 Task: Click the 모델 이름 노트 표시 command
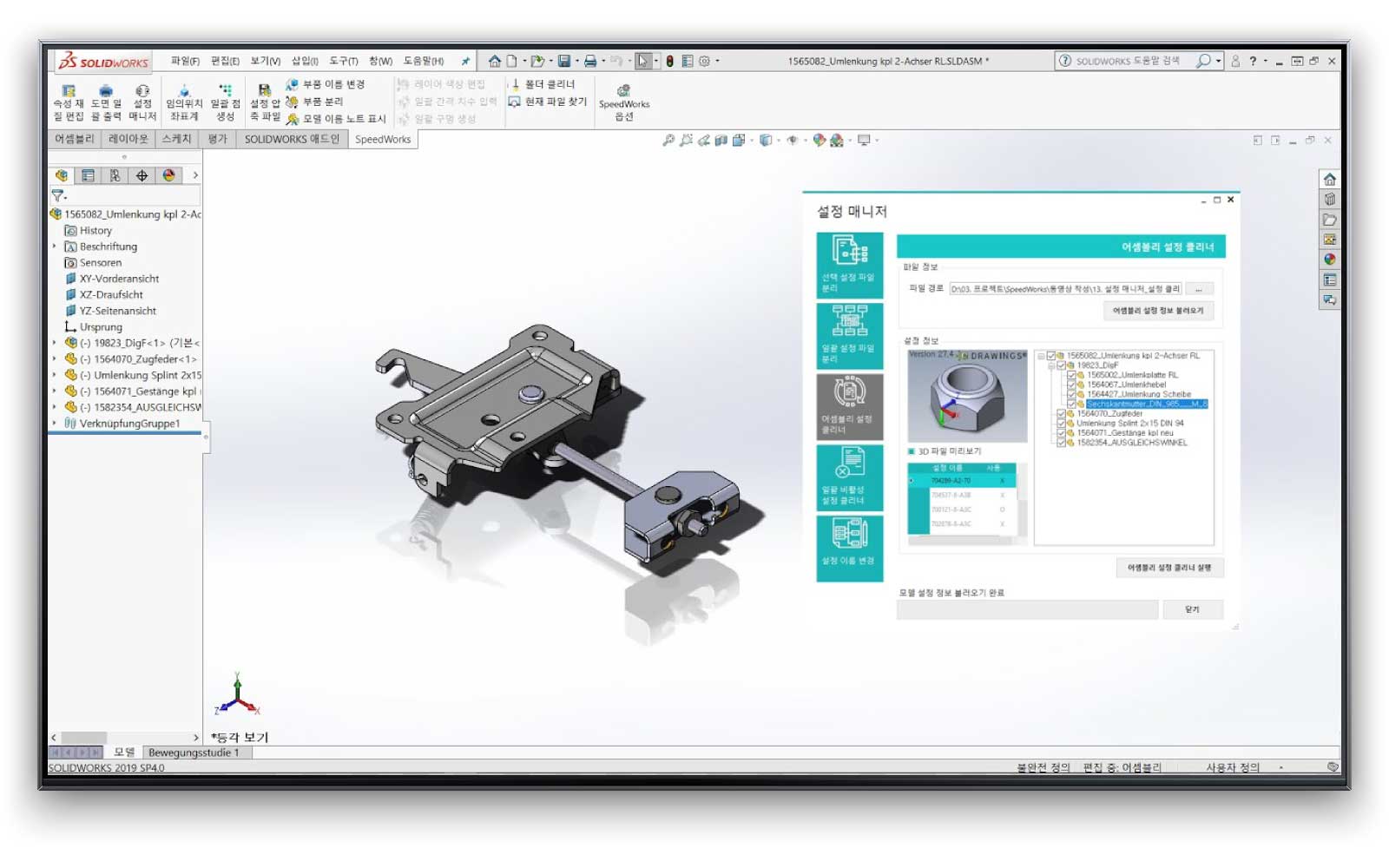pyautogui.click(x=336, y=119)
